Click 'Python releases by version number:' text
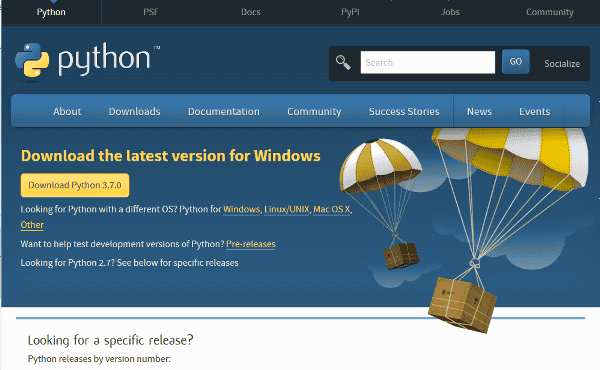Screen dimensions: 600x370 tap(99, 359)
